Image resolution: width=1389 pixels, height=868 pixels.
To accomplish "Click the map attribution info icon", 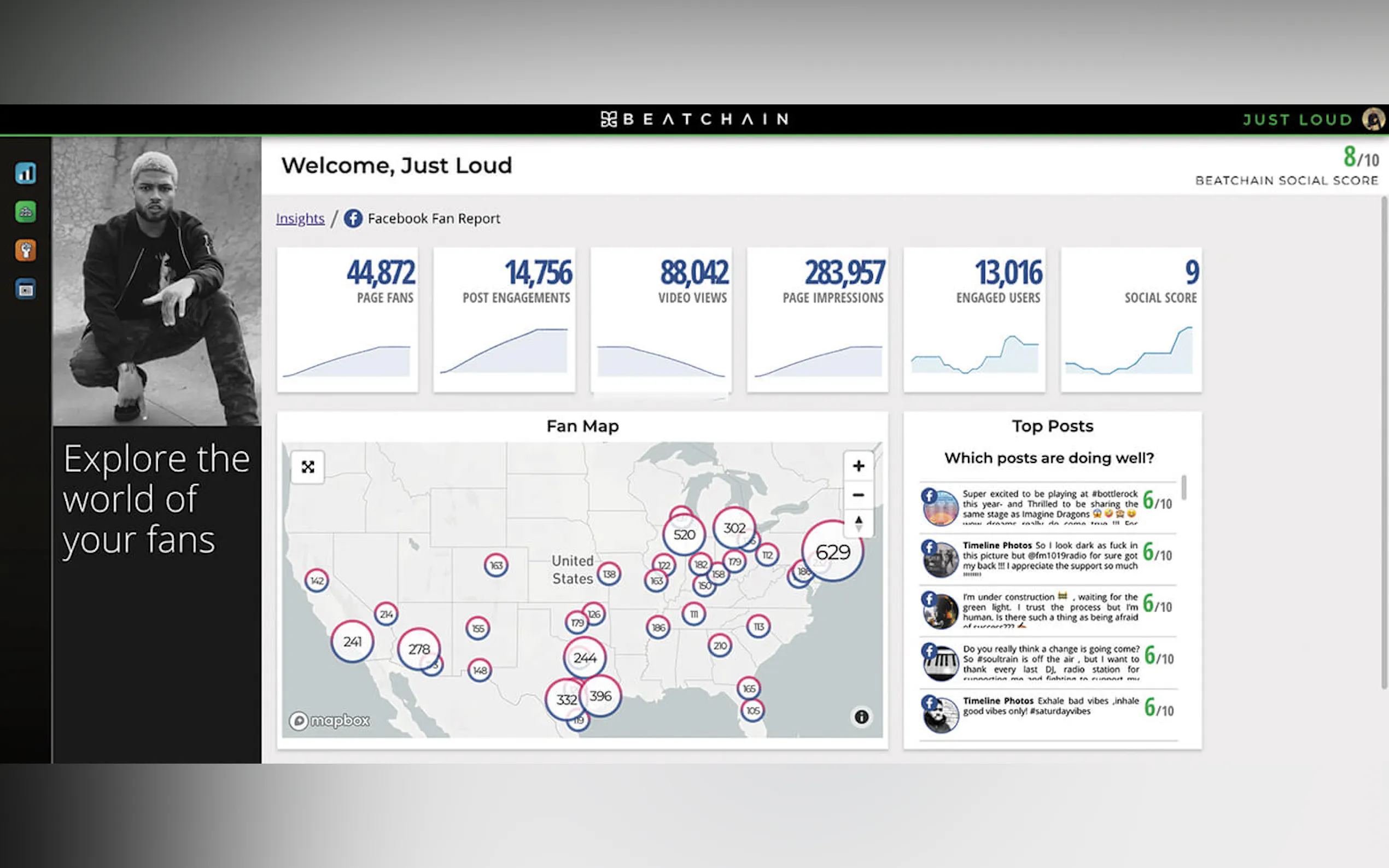I will [861, 717].
